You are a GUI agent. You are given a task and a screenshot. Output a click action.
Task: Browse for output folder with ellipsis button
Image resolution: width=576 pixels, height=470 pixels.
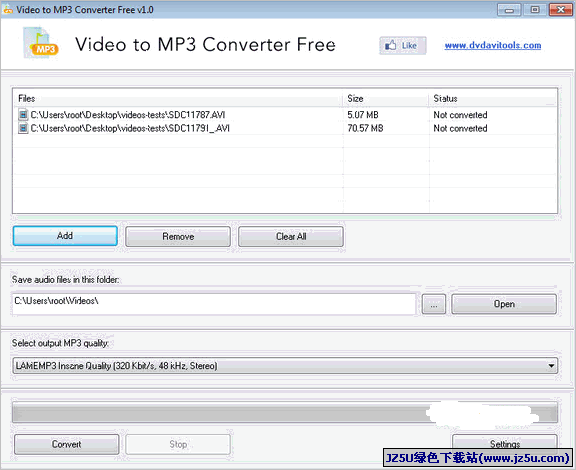(x=434, y=304)
